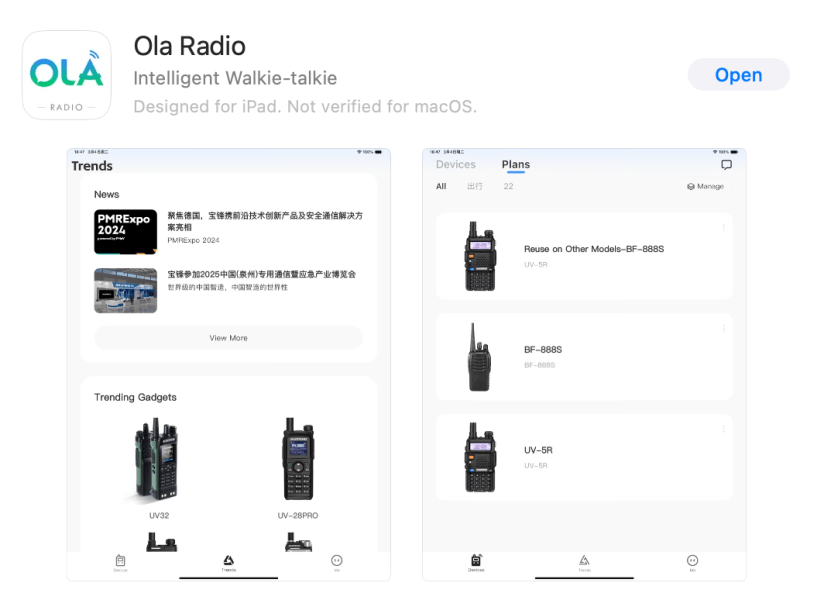The image size is (824, 614).
Task: Select the 出行 filter
Action: pyautogui.click(x=475, y=187)
